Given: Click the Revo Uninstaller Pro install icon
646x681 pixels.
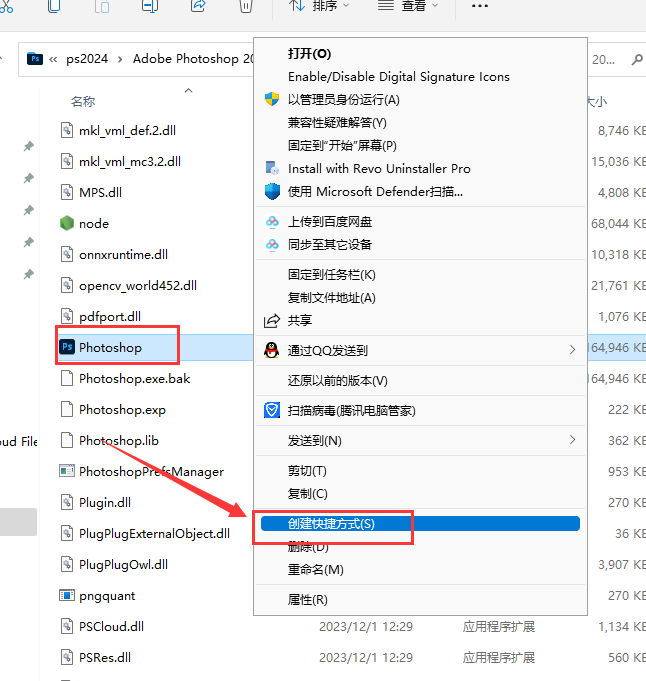Looking at the screenshot, I should click(271, 169).
